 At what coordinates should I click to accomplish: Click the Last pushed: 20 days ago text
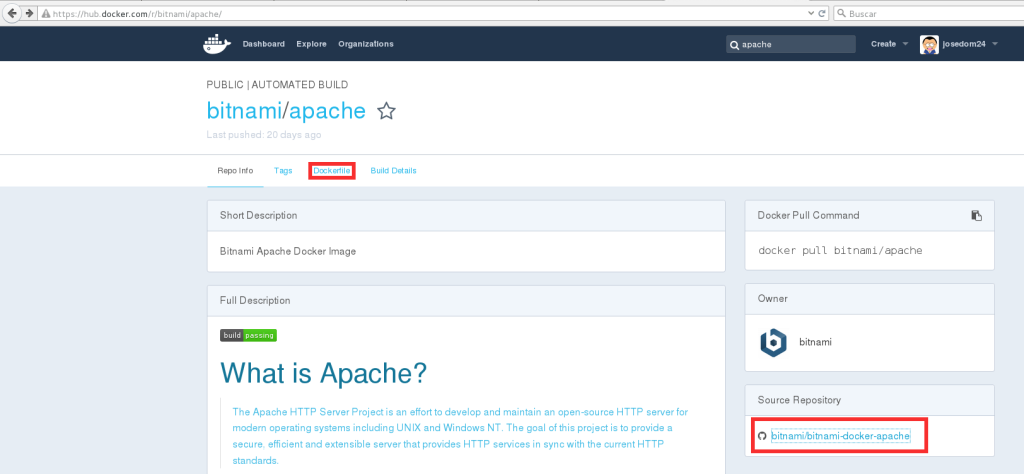[263, 135]
